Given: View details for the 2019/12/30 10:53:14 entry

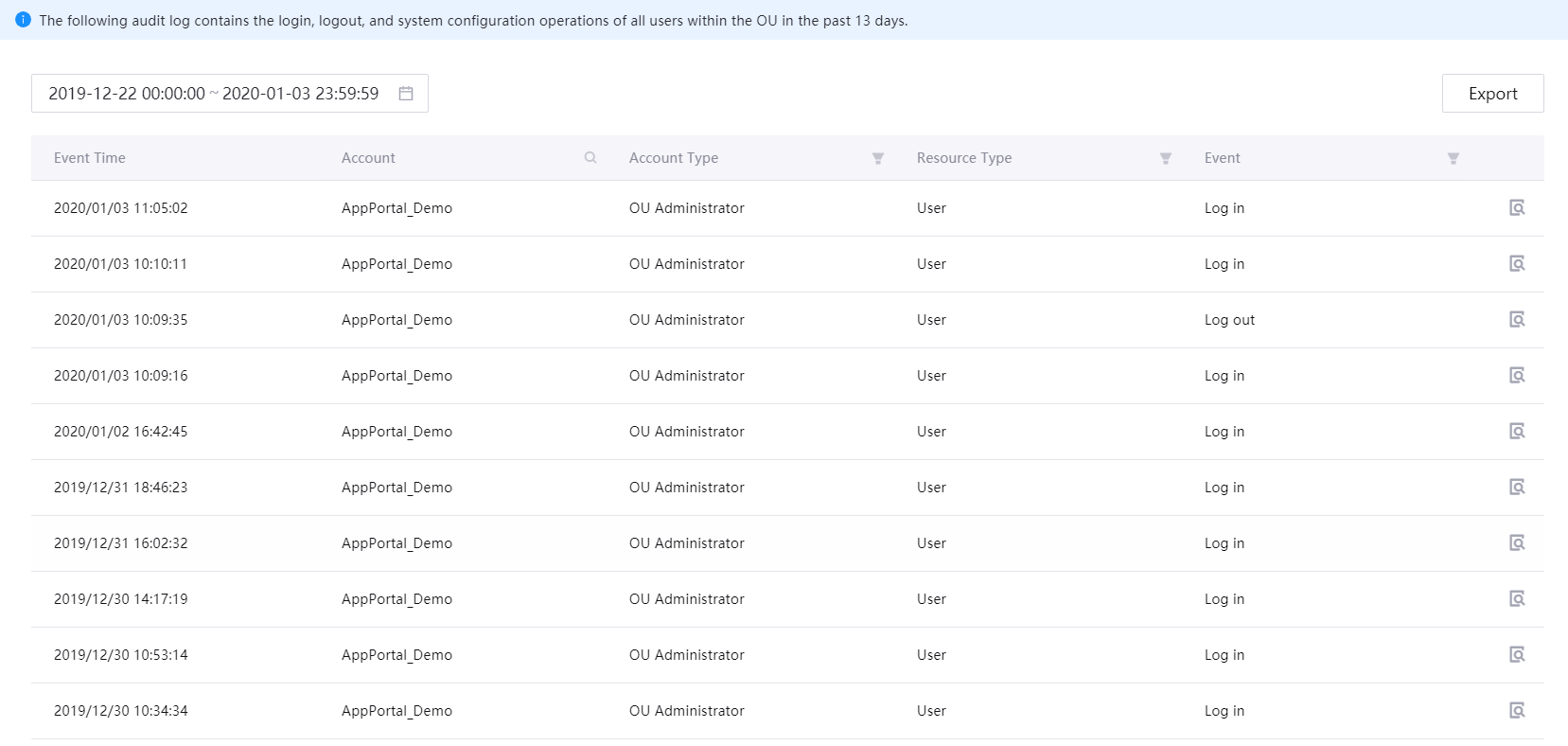Looking at the screenshot, I should point(1516,655).
